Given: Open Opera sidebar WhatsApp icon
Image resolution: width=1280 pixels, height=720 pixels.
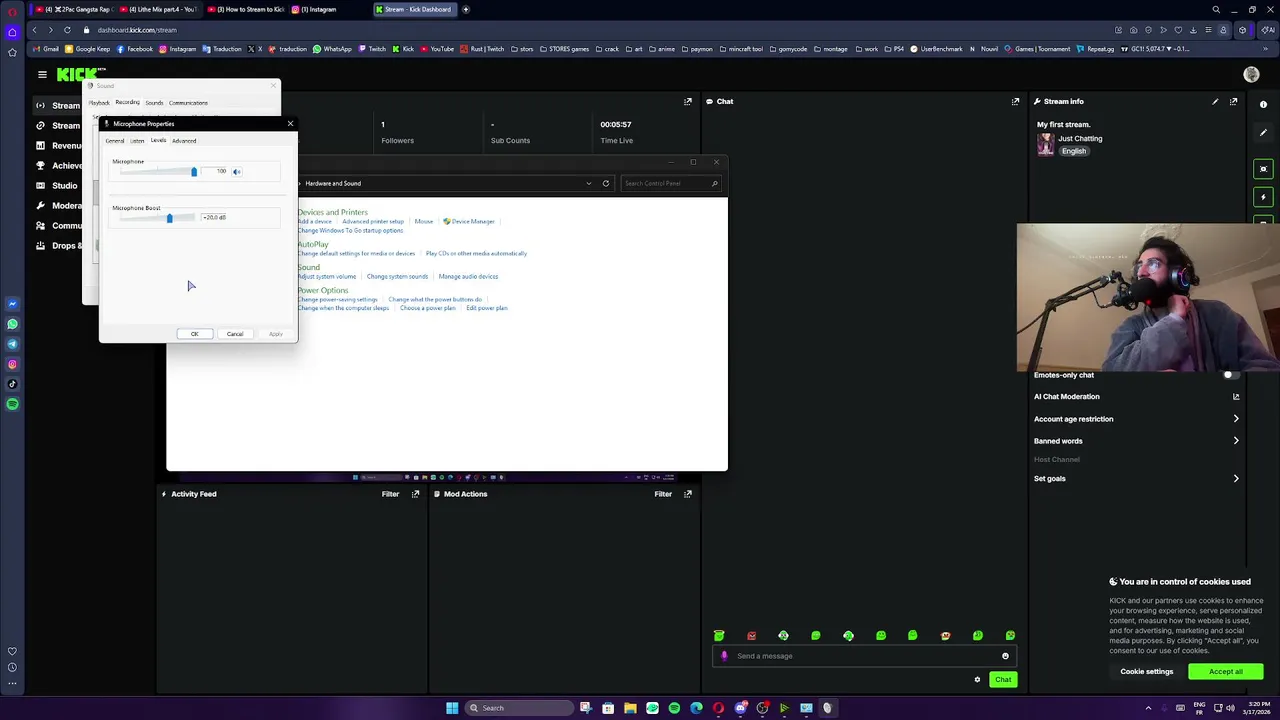Looking at the screenshot, I should (x=12, y=324).
